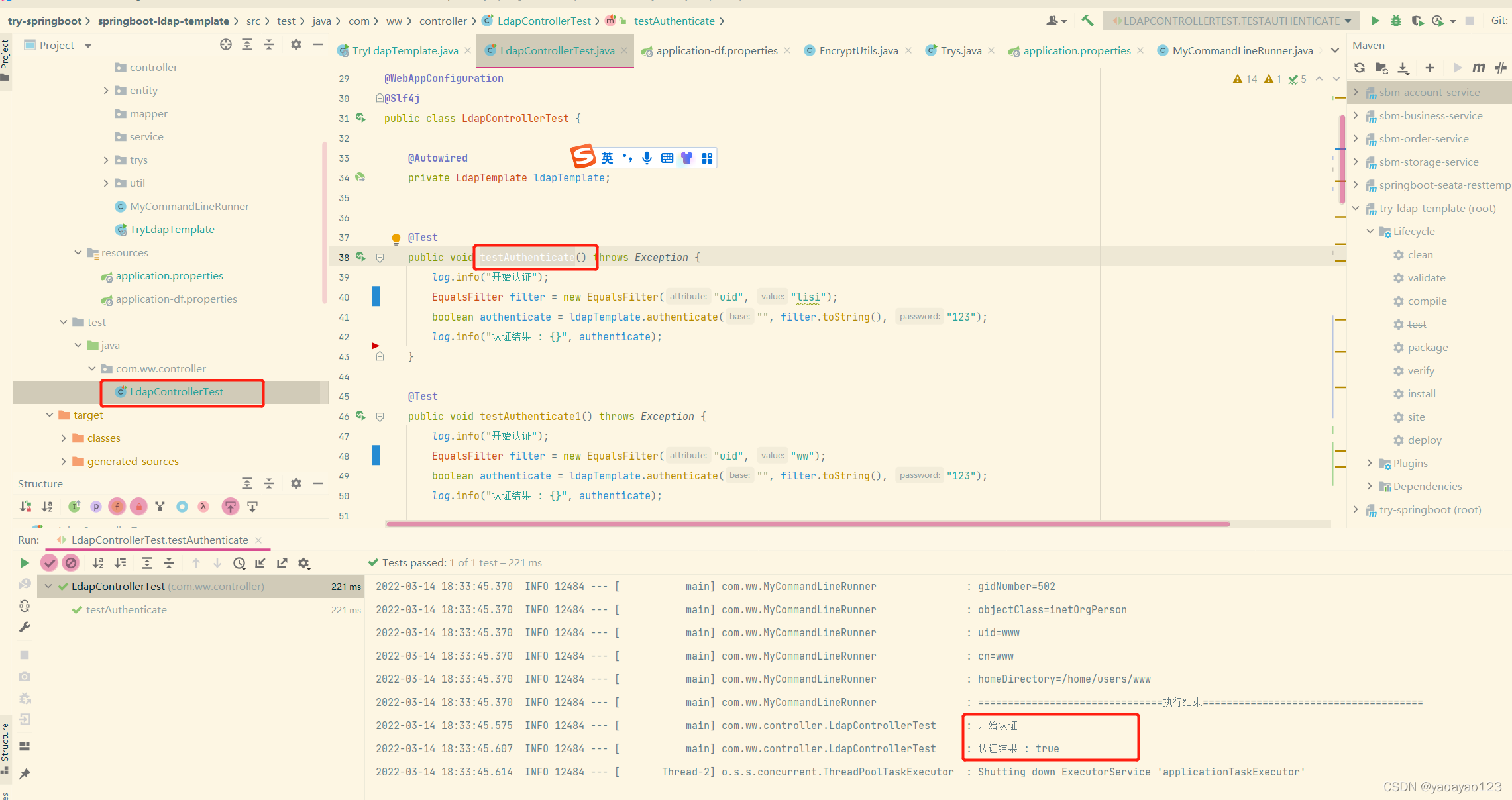The height and width of the screenshot is (800, 1512).
Task: Toggle Show Passed tests filter
Action: pos(50,563)
